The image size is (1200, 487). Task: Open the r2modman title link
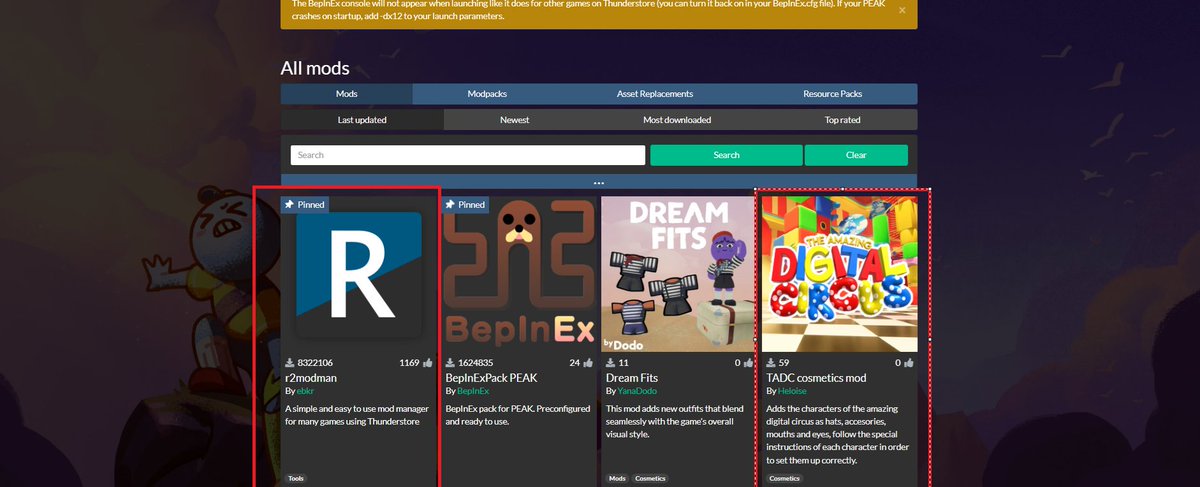coord(309,378)
